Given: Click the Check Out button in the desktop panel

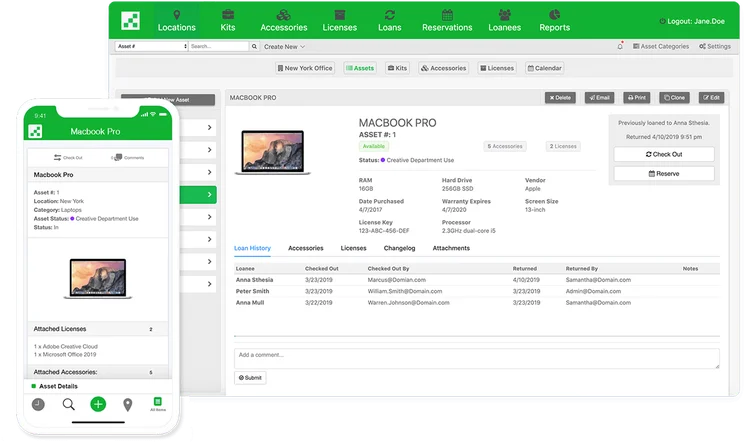Looking at the screenshot, I should coord(664,154).
